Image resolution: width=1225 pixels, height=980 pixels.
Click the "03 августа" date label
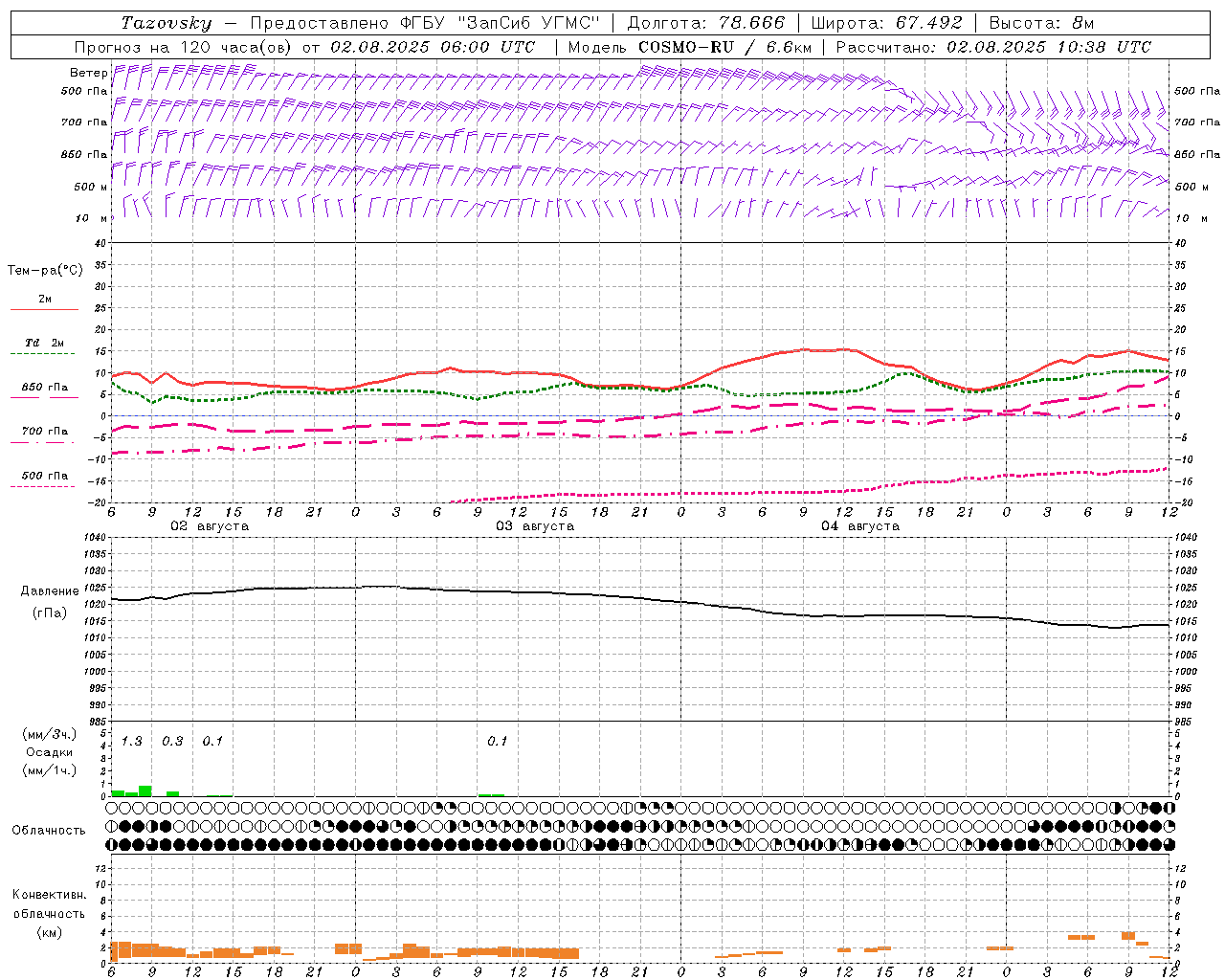(x=535, y=526)
